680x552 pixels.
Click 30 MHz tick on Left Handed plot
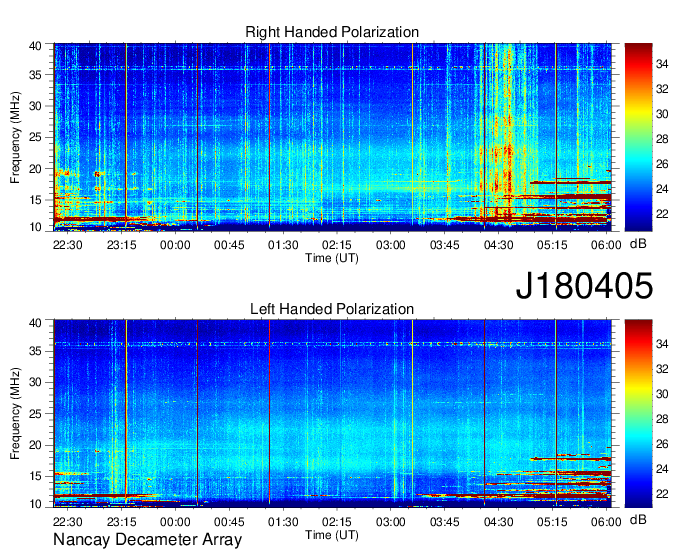35,382
